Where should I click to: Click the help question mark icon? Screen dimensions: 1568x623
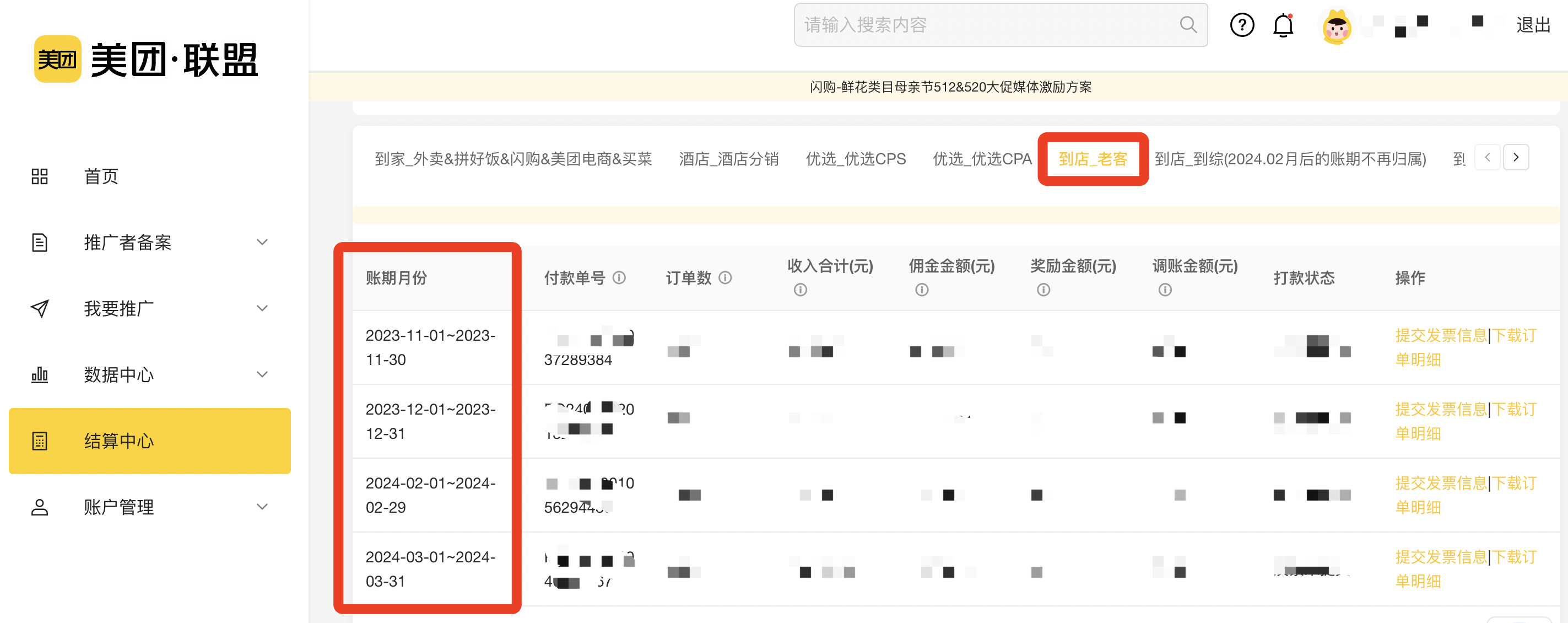1241,25
